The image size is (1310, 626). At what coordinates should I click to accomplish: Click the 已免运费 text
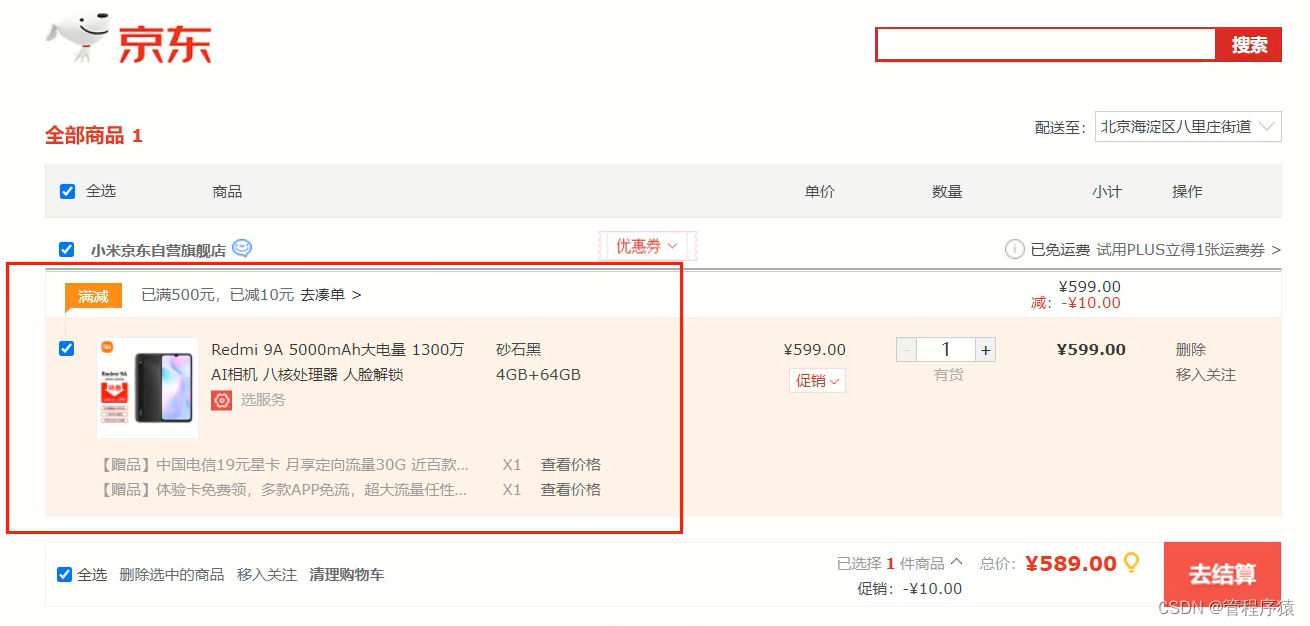pyautogui.click(x=1060, y=249)
